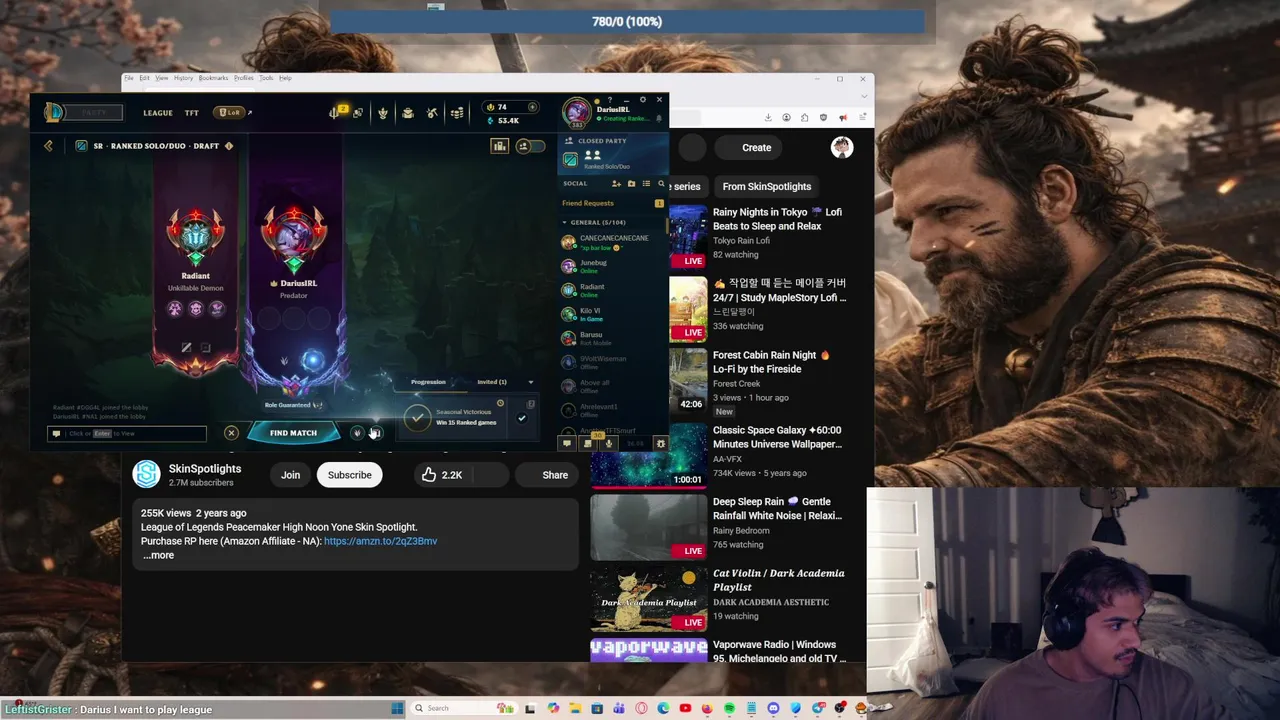
Task: Click the new folder icon in Social
Action: 631,184
